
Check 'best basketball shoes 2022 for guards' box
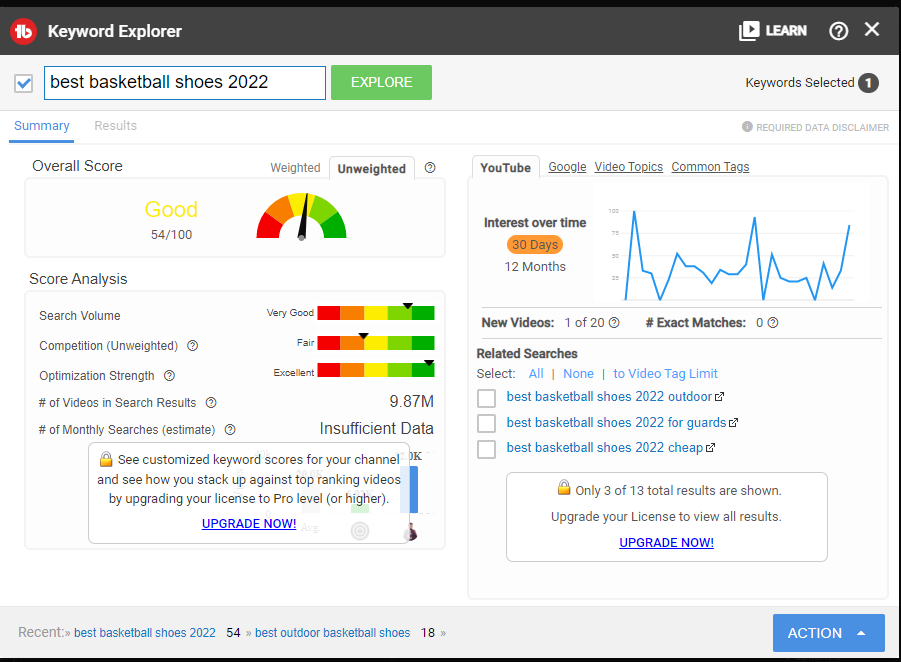486,423
